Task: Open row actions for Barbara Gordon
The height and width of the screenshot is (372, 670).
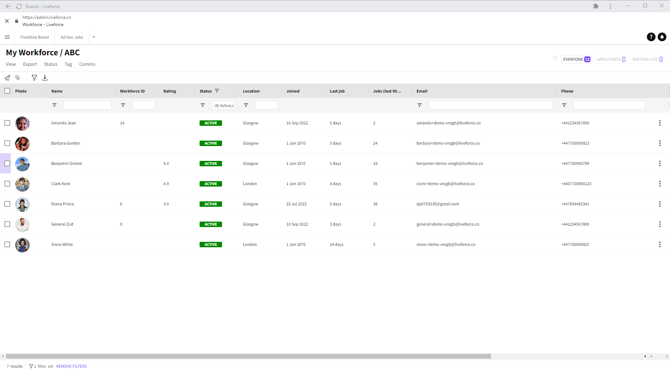Action: 660,143
